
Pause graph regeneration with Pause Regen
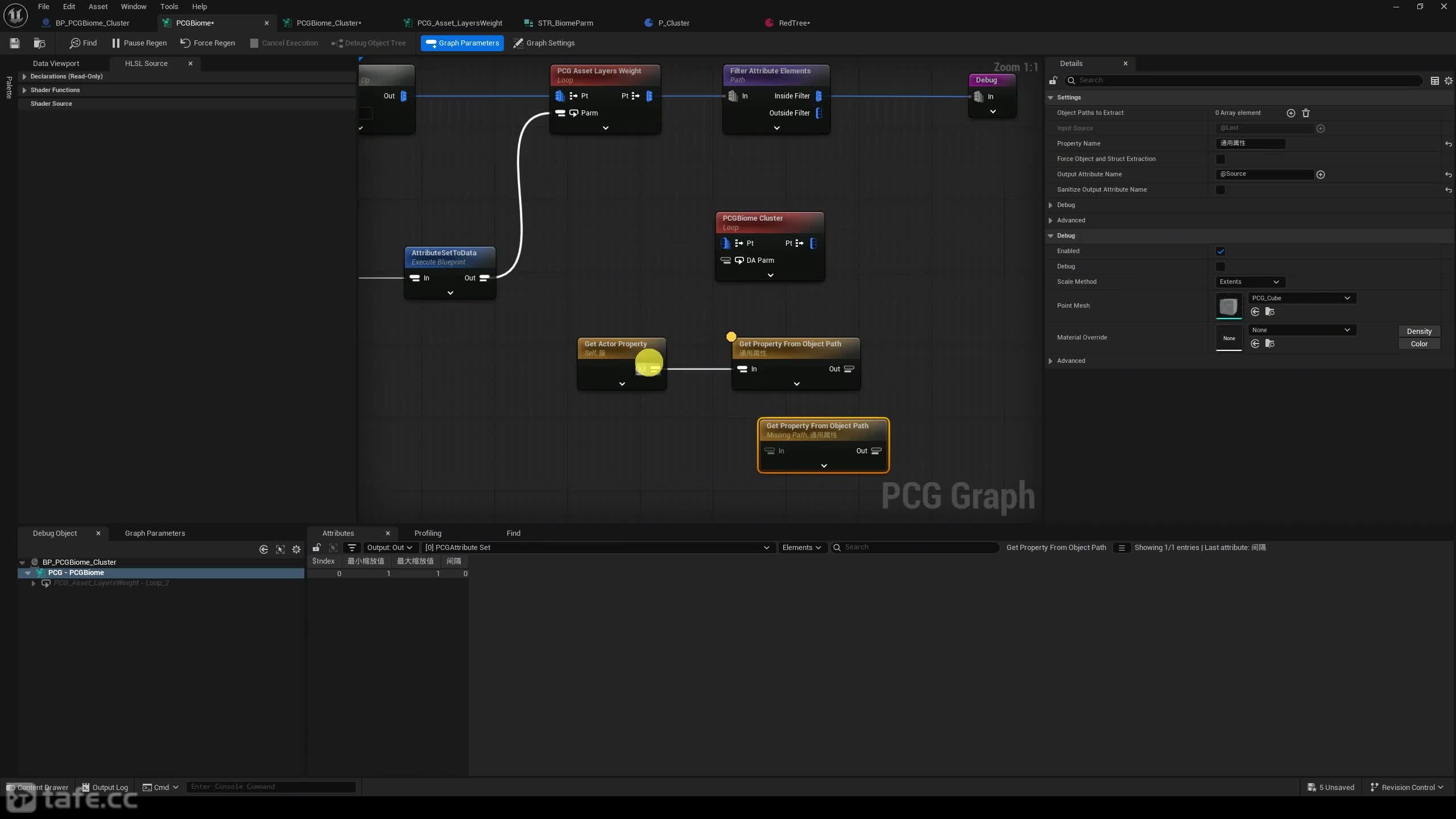pyautogui.click(x=139, y=43)
